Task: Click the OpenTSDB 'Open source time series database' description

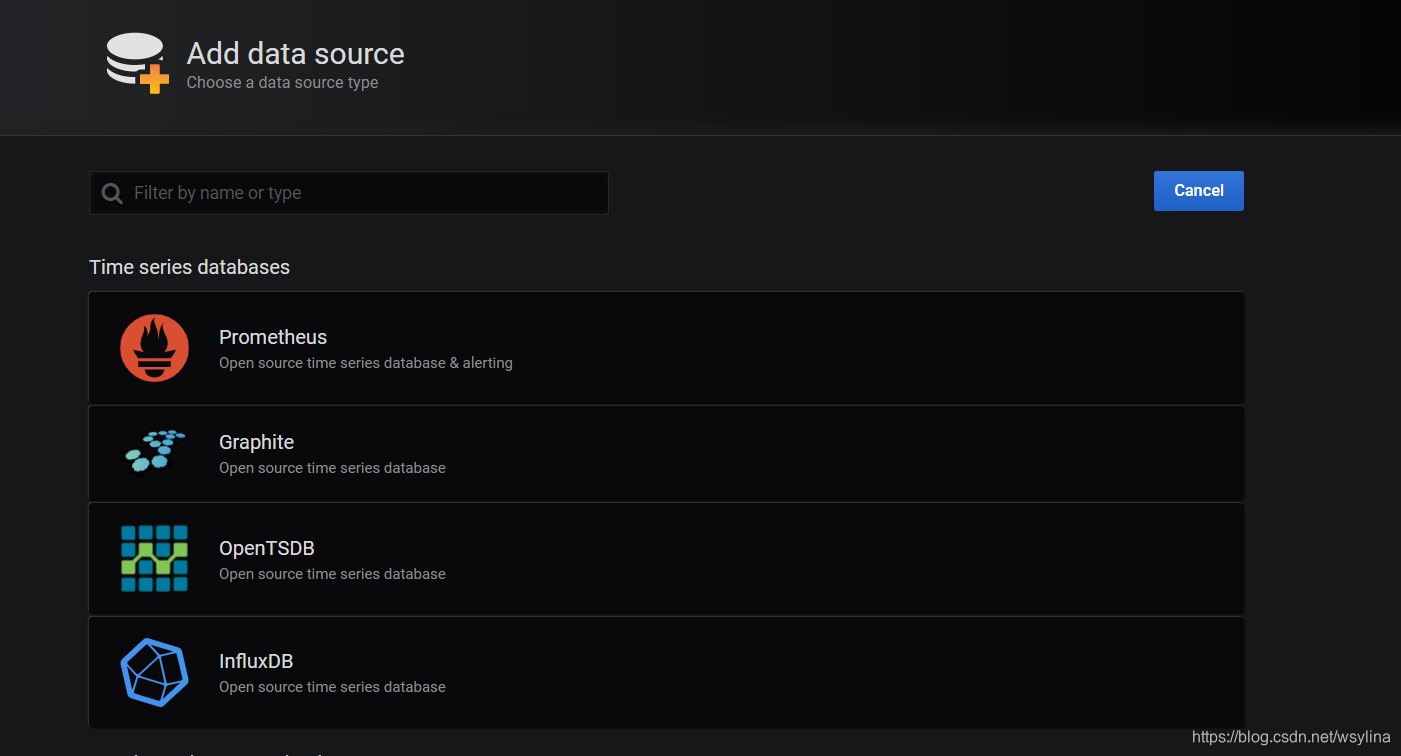Action: pos(332,574)
